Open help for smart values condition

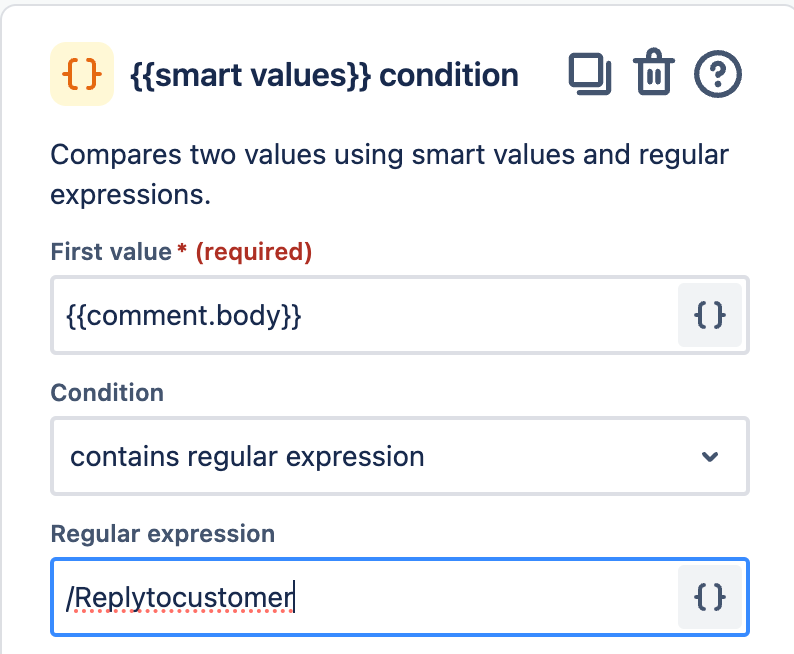pos(718,74)
